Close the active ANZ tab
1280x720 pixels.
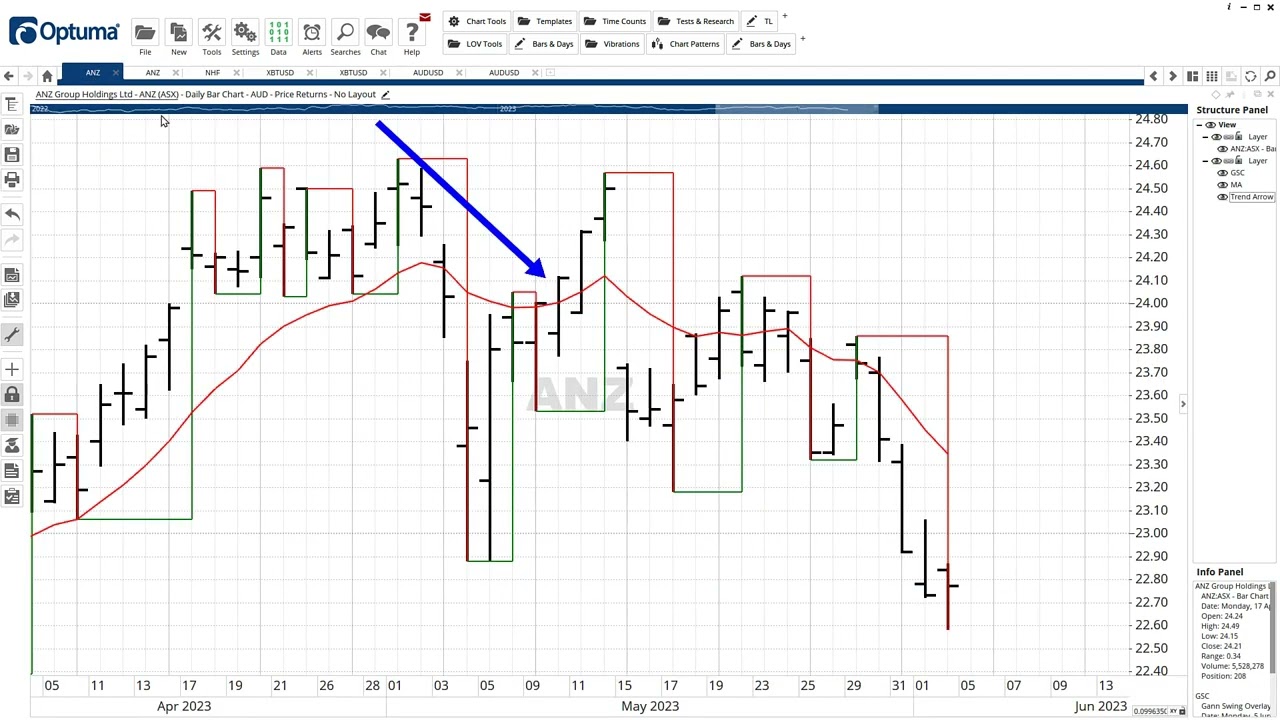[117, 73]
